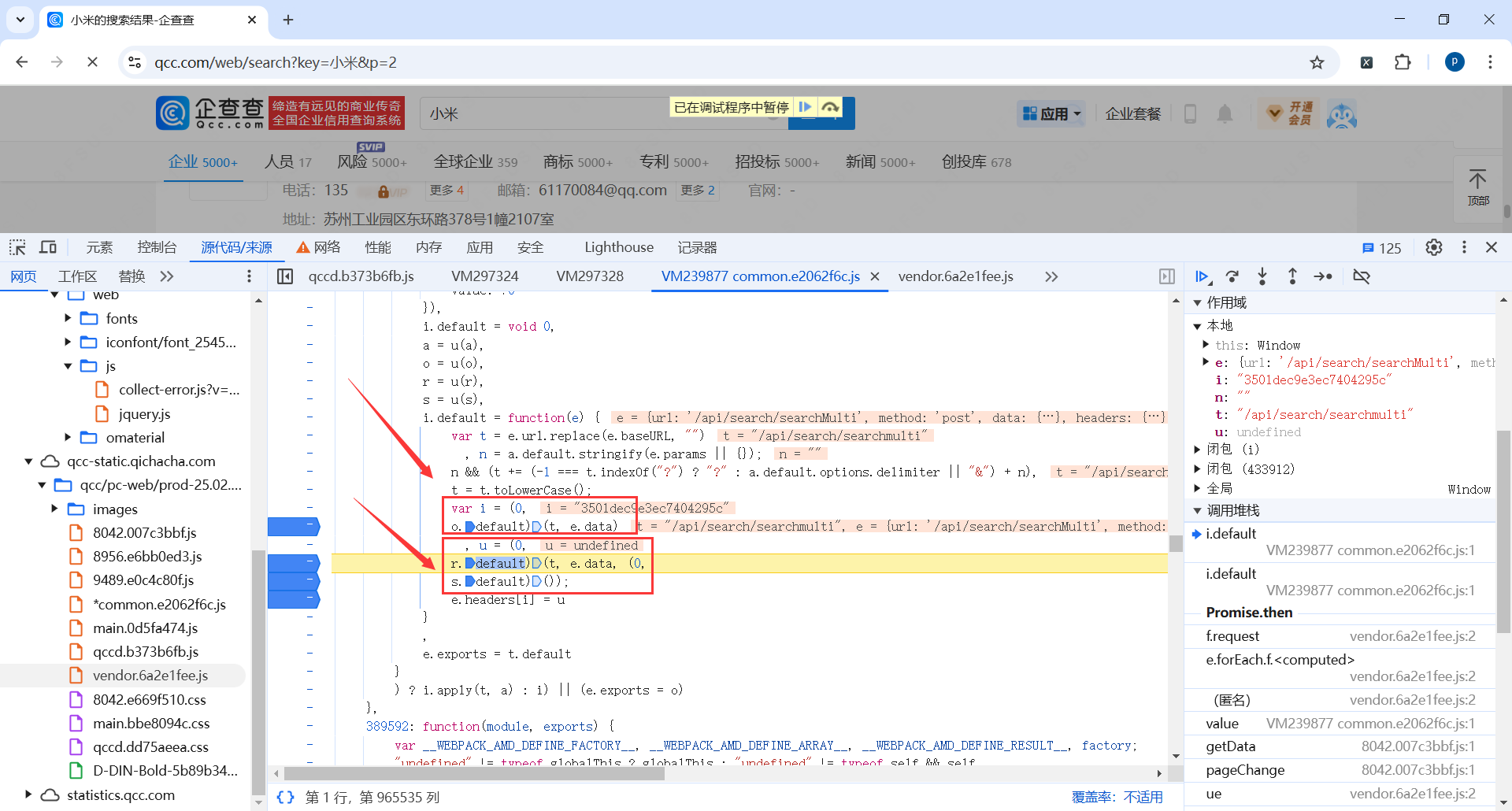Toggle the debugger sidebar panel

tap(1167, 276)
